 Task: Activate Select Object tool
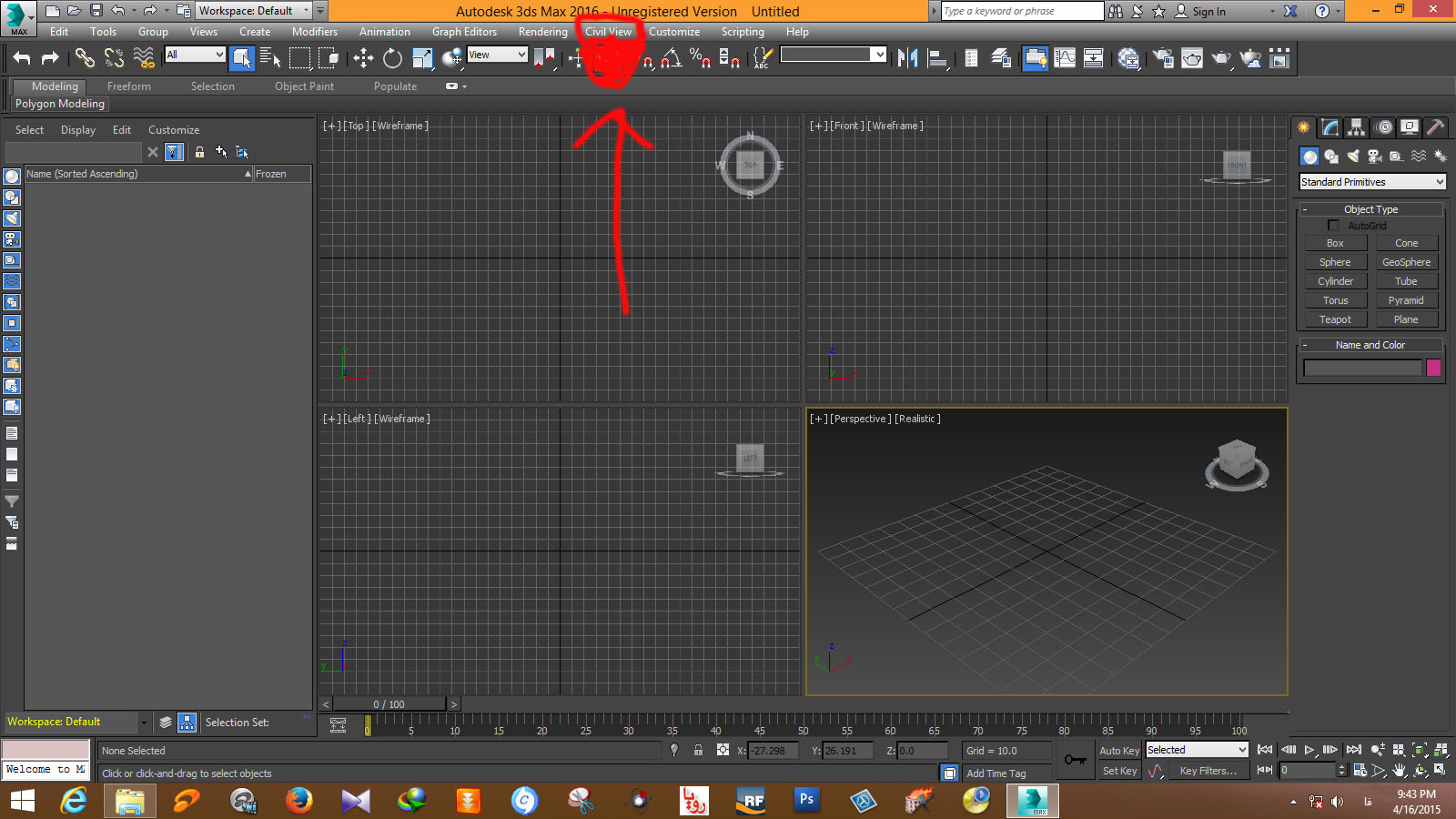point(242,59)
